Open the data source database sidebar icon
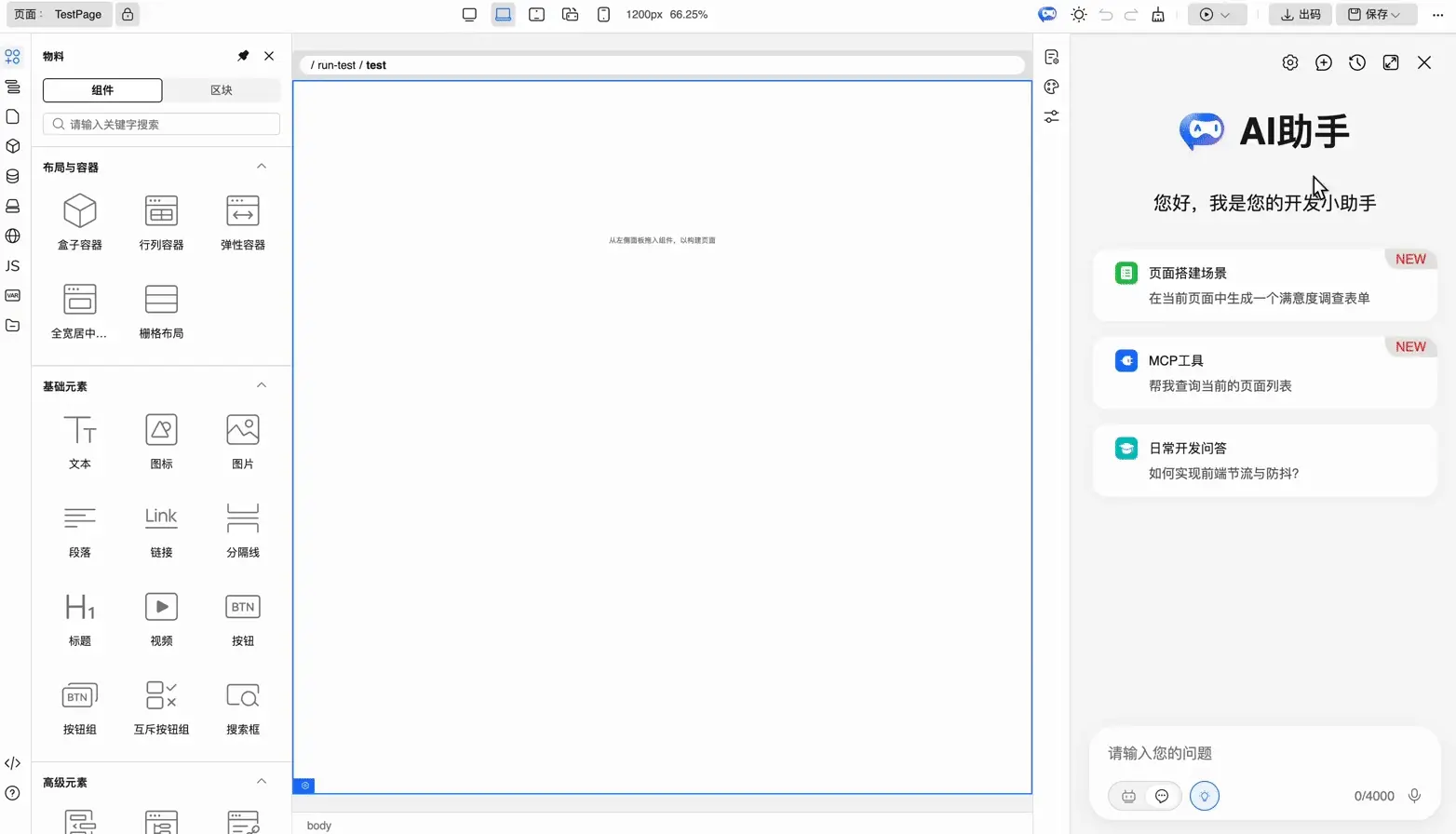This screenshot has height=834, width=1456. coord(13,176)
